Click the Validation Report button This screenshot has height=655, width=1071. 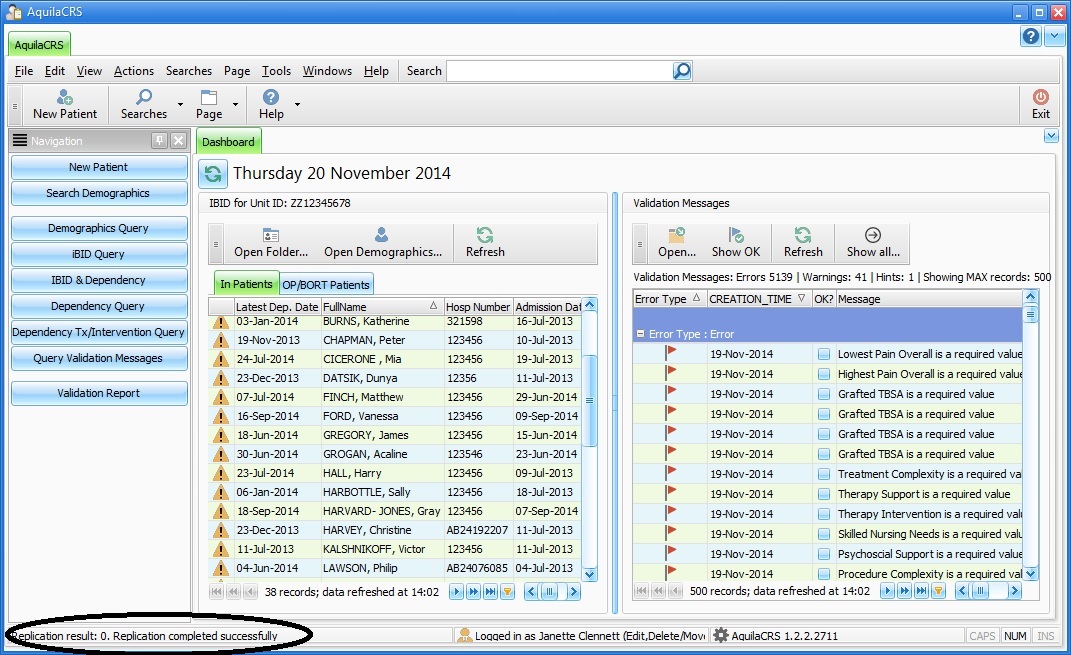pos(98,393)
